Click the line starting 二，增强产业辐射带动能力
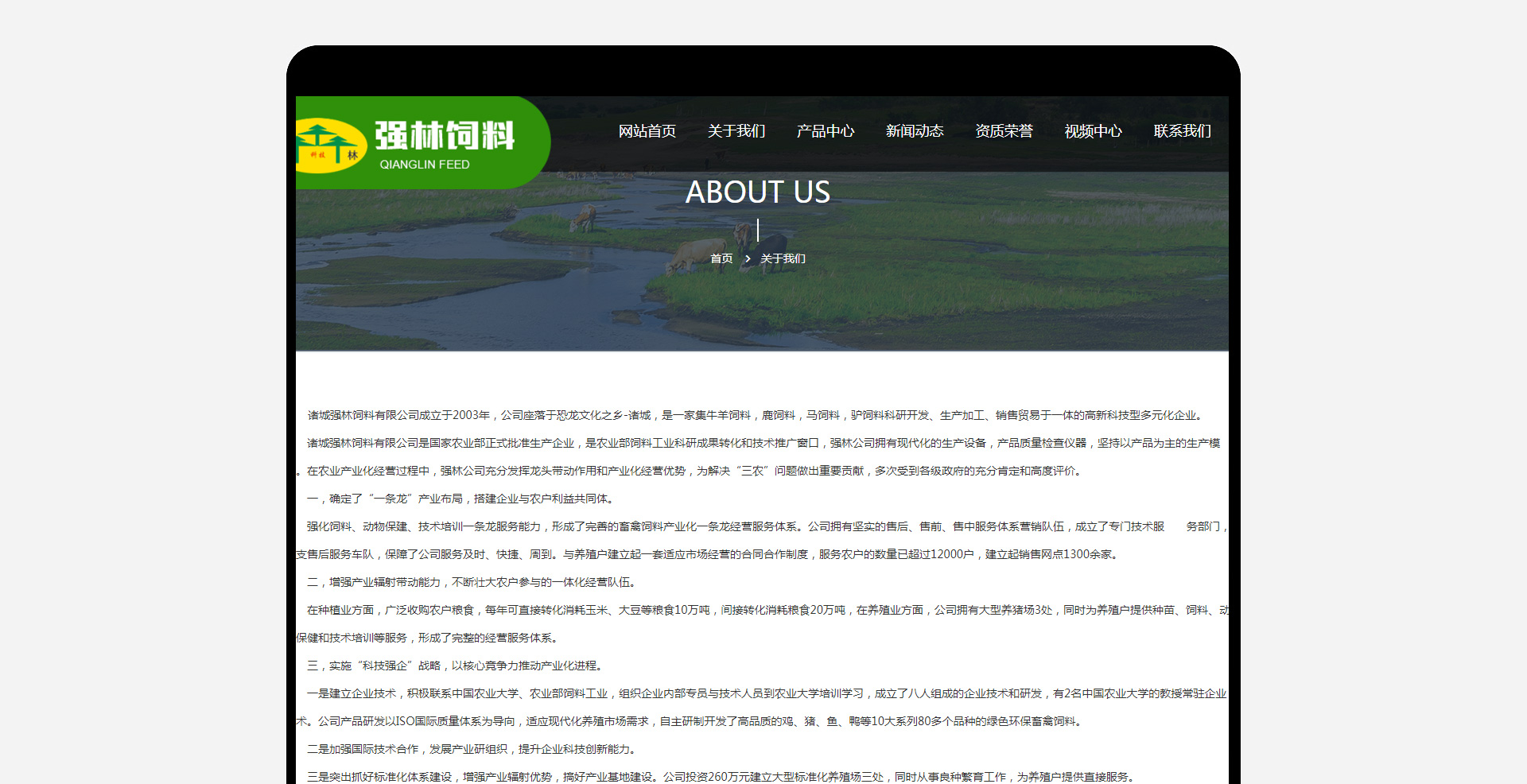 [x=472, y=582]
